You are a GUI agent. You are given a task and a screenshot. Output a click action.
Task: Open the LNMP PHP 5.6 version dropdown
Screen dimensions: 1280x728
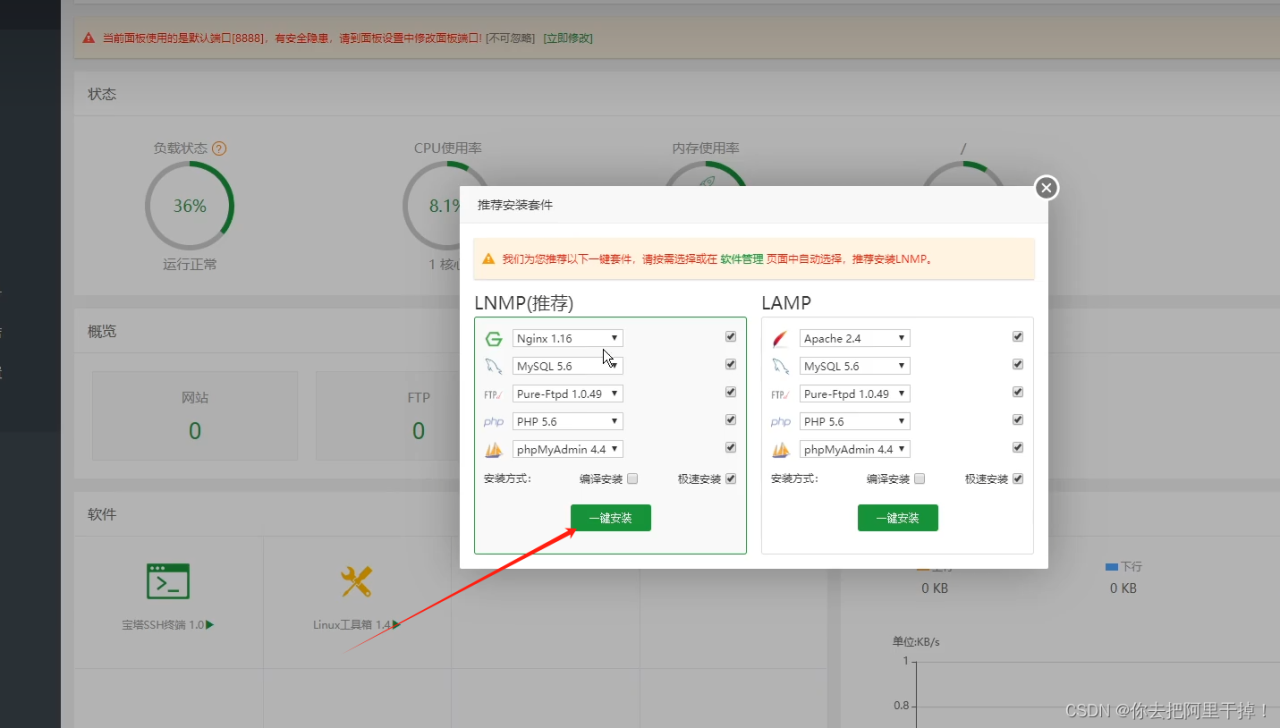(568, 422)
